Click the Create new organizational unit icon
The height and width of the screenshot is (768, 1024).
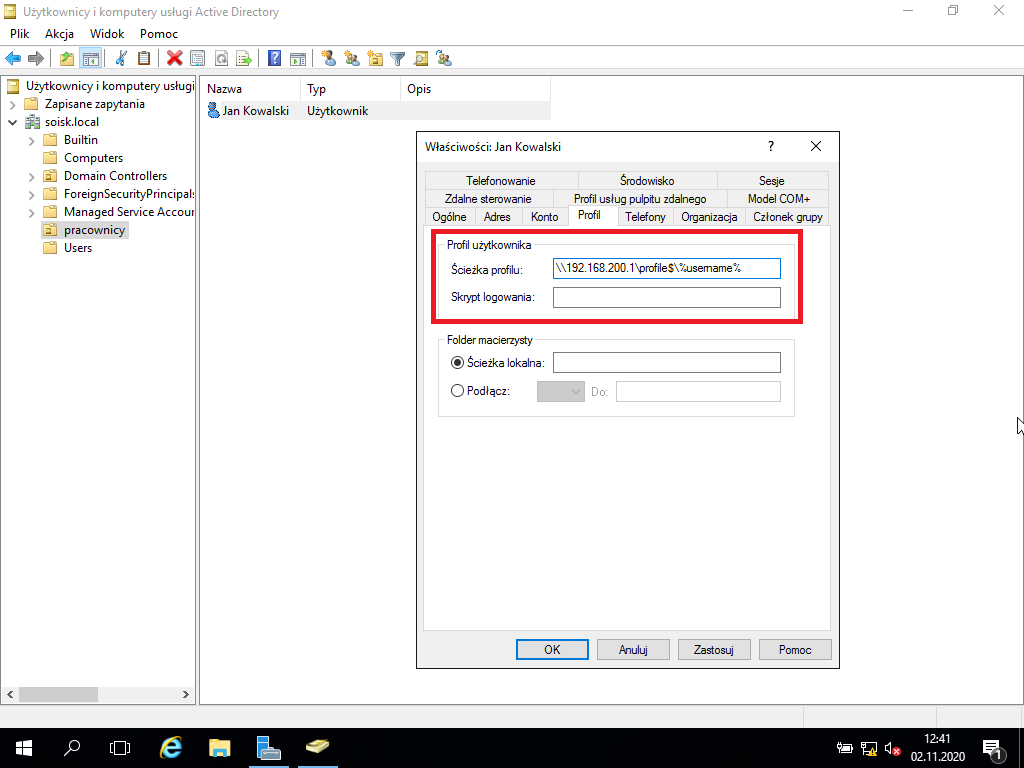click(x=375, y=59)
